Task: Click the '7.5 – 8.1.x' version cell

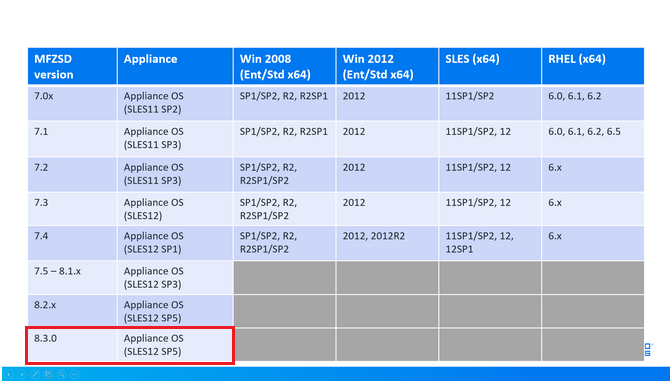Action: [72, 277]
